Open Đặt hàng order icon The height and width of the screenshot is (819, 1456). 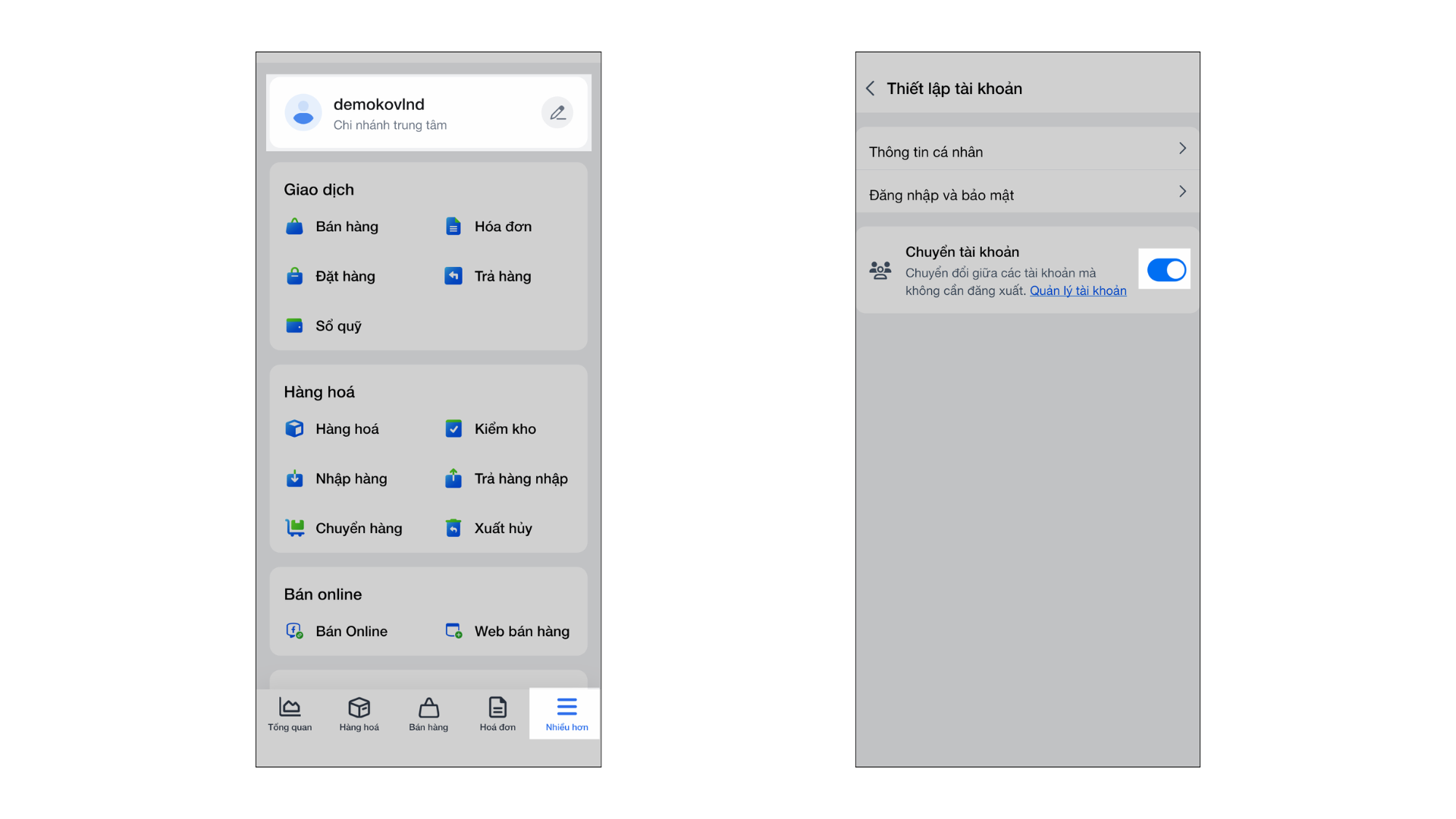pyautogui.click(x=294, y=276)
